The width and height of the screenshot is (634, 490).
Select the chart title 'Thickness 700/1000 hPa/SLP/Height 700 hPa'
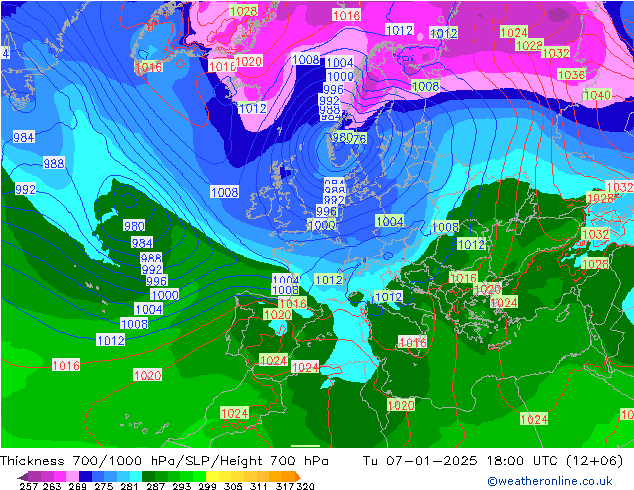[164, 461]
